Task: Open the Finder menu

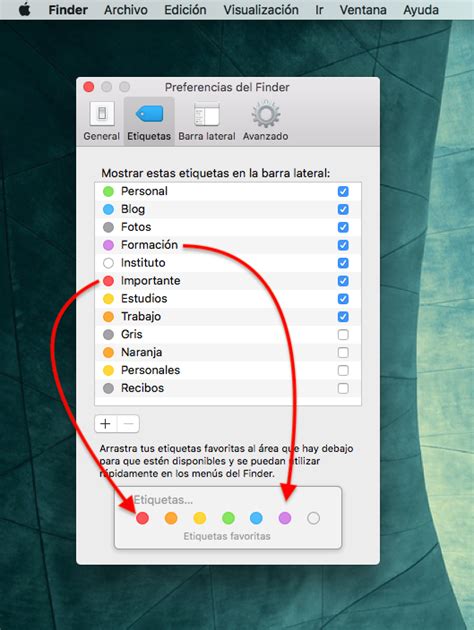Action: pos(68,10)
